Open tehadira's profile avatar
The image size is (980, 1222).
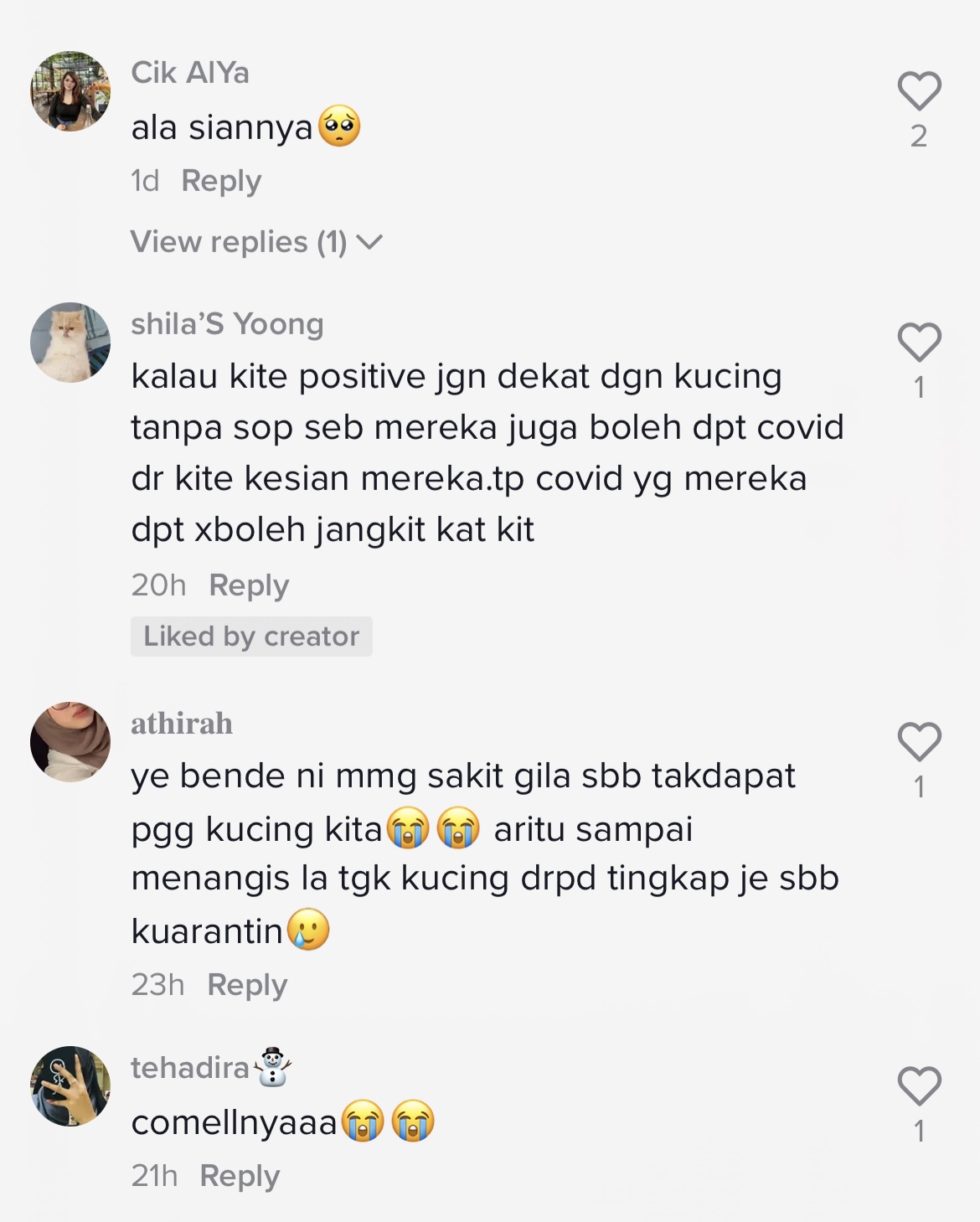coord(70,1086)
